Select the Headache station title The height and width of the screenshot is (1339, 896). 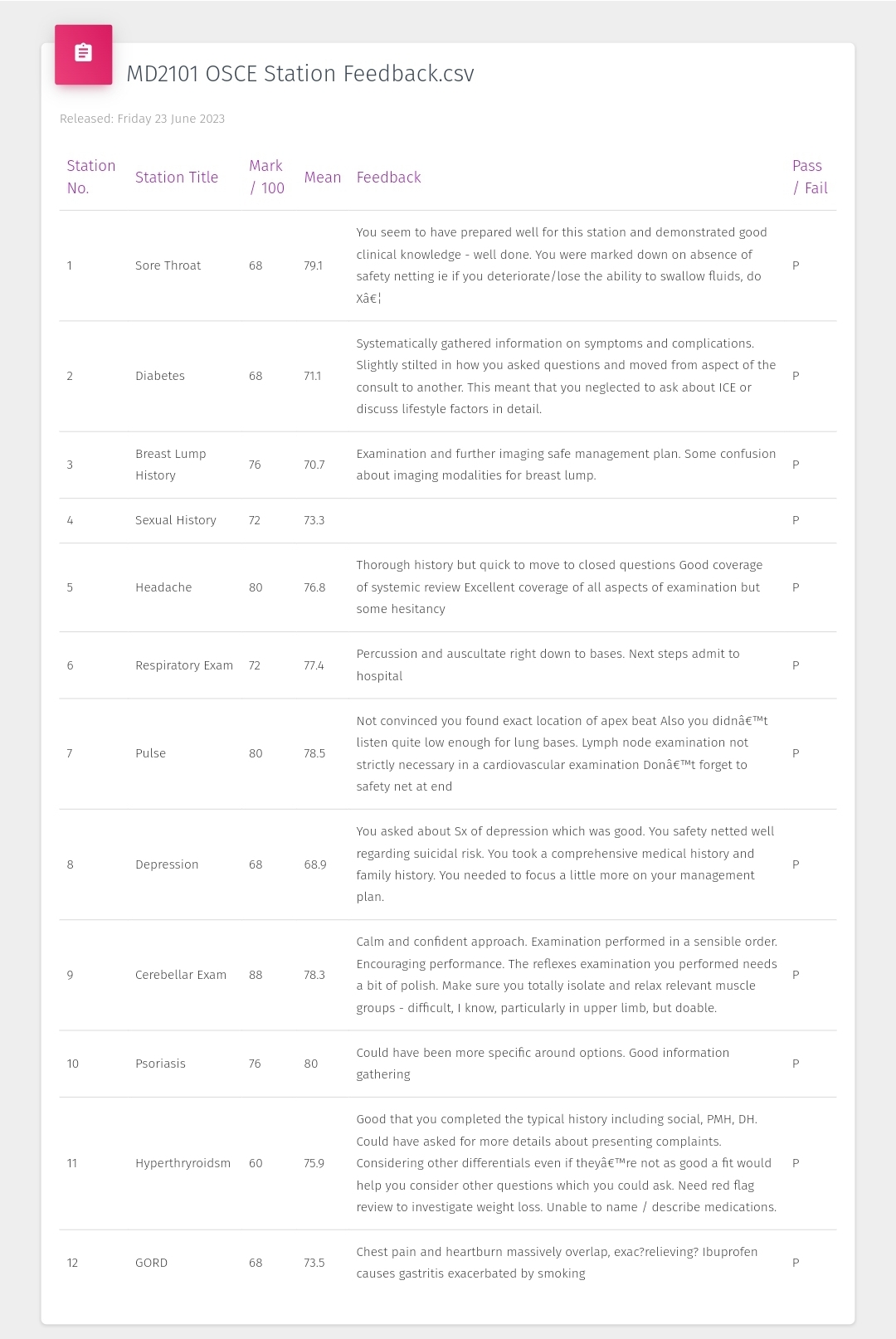pyautogui.click(x=163, y=587)
